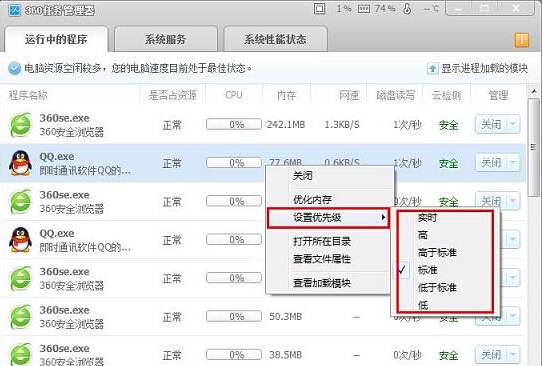
Task: Open the 设置优先级 submenu item
Action: [328, 217]
